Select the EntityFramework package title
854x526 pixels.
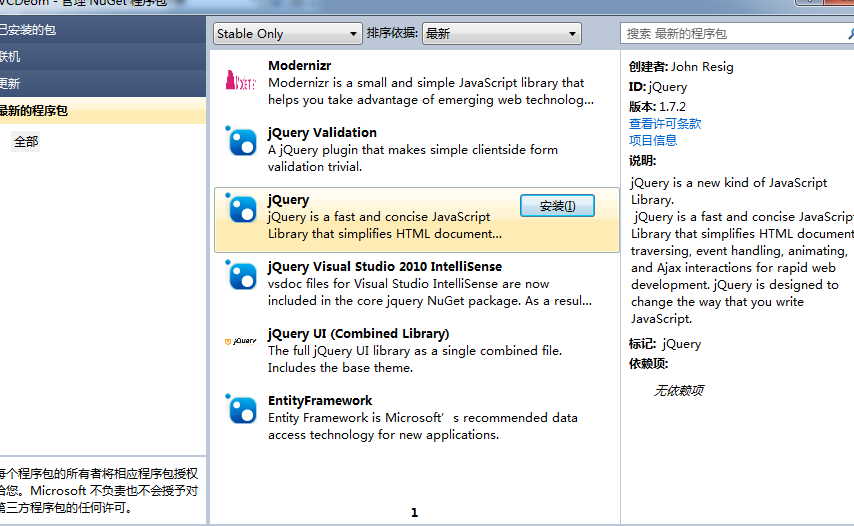click(320, 401)
